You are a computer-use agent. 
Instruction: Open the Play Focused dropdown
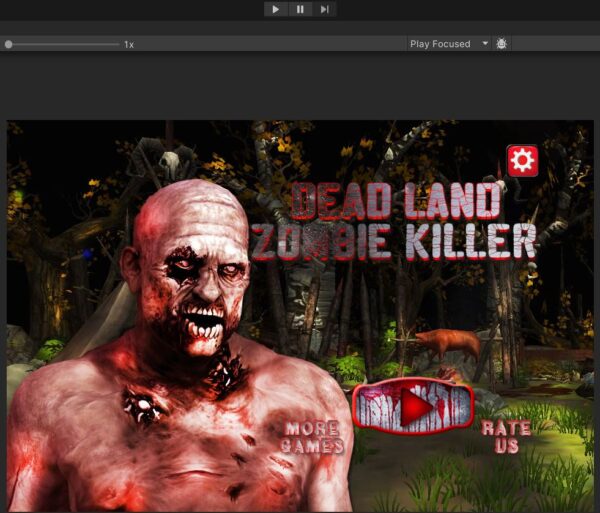[449, 44]
